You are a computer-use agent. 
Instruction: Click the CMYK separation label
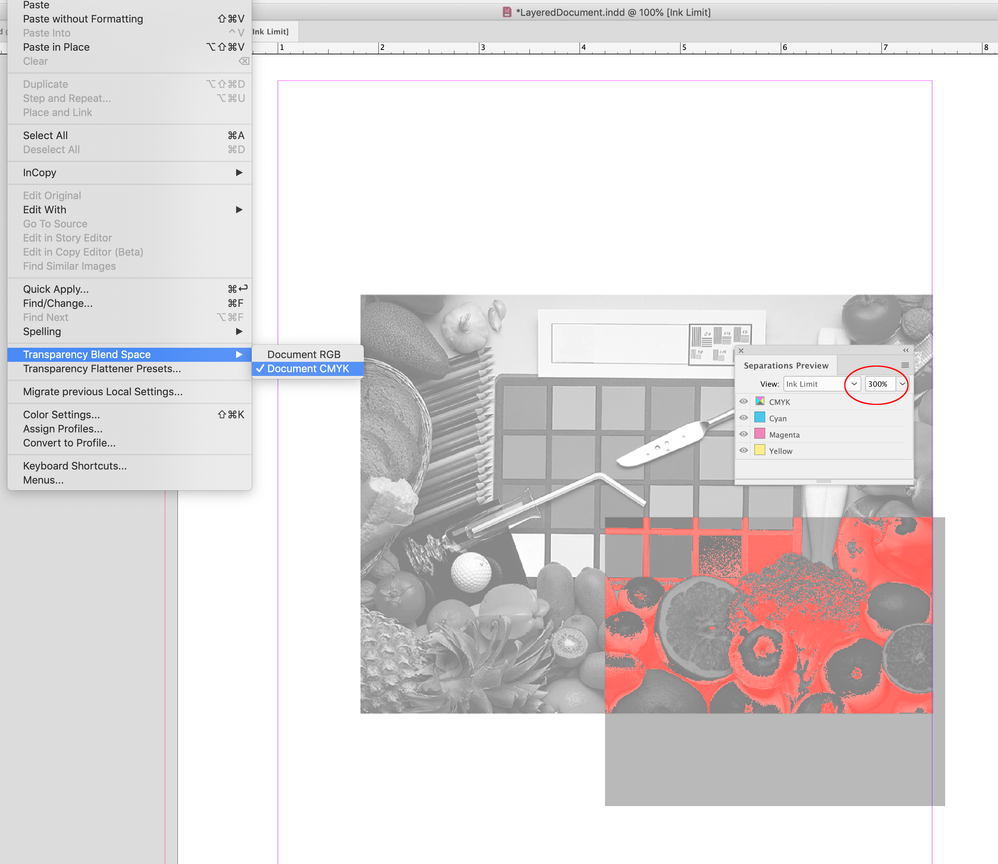click(779, 402)
